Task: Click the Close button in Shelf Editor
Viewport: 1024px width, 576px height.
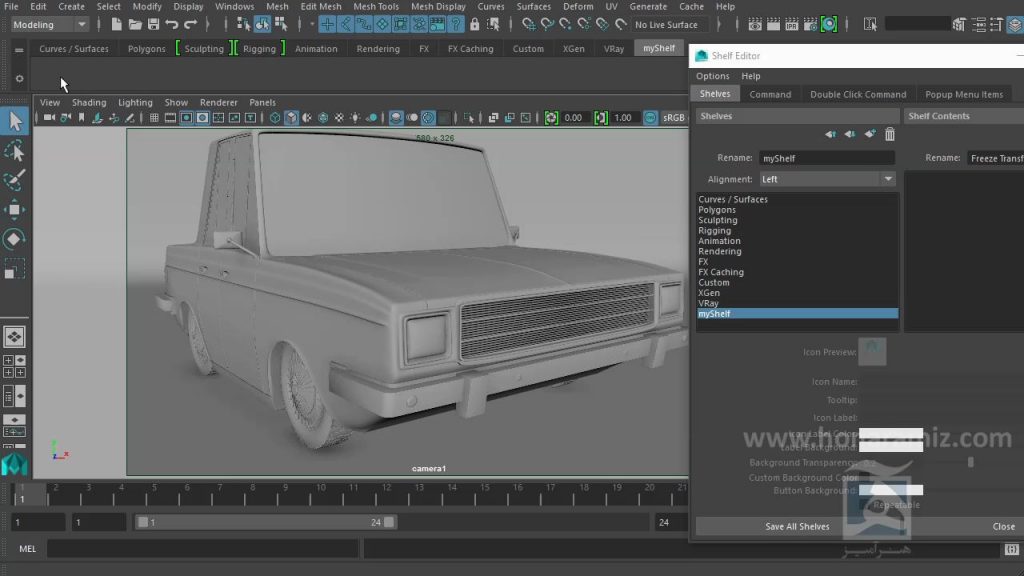Action: coord(1004,526)
